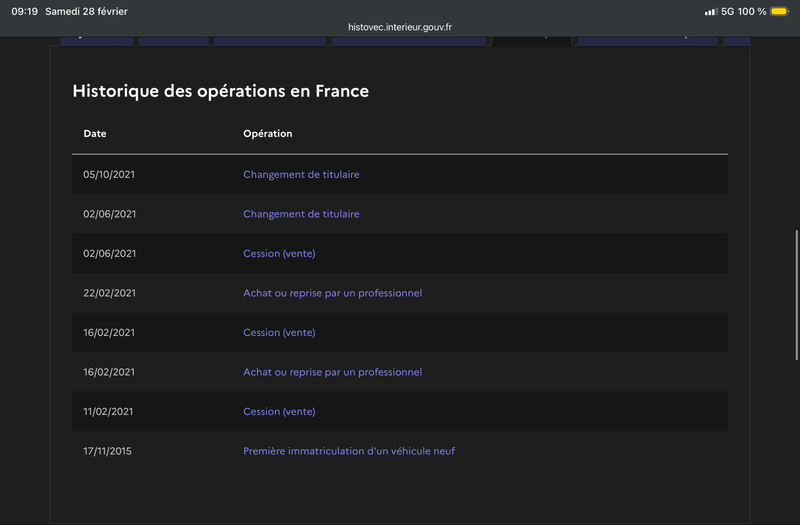Click the Date column header

(95, 134)
